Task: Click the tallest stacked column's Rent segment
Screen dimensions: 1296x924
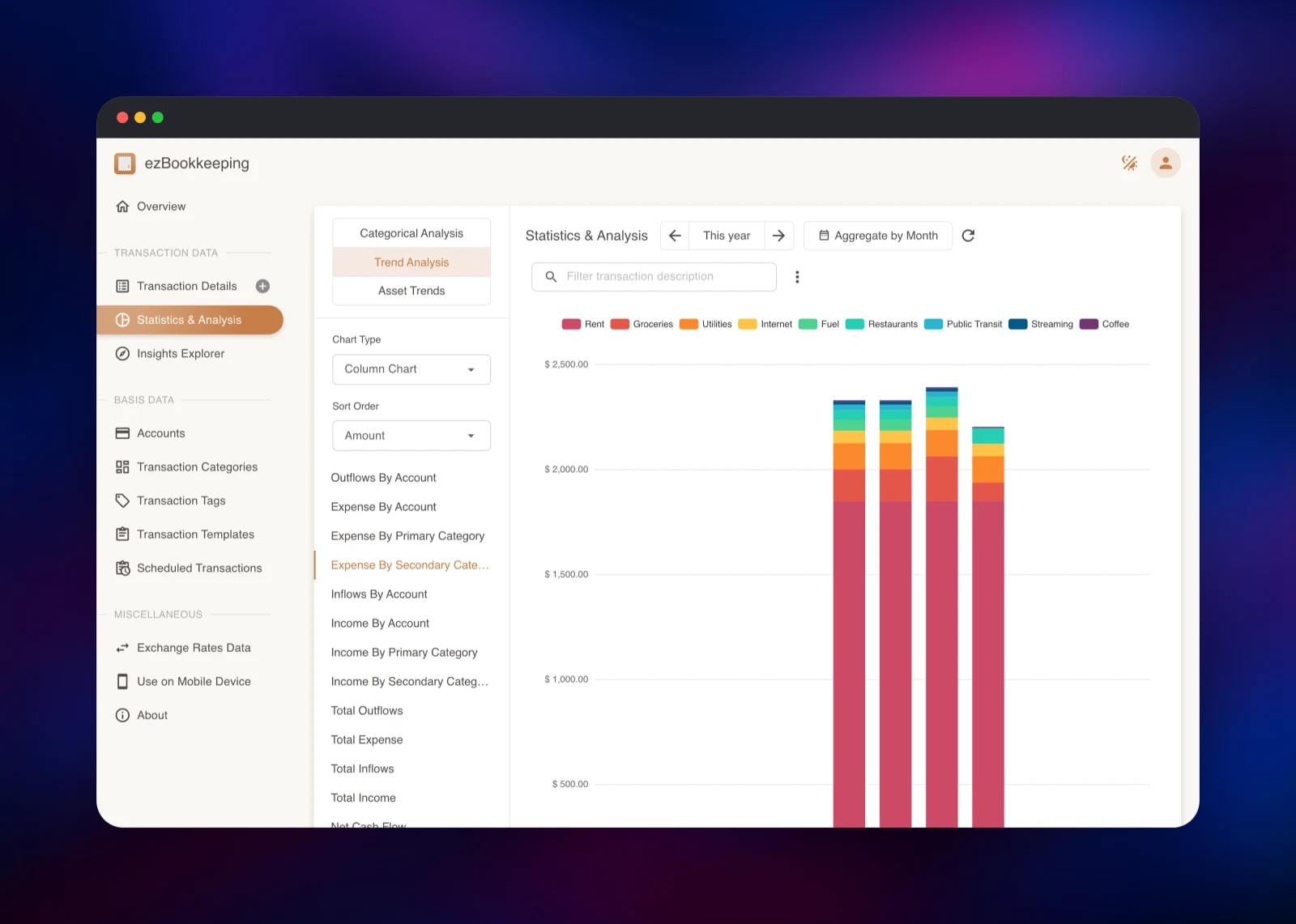Action: [942, 664]
